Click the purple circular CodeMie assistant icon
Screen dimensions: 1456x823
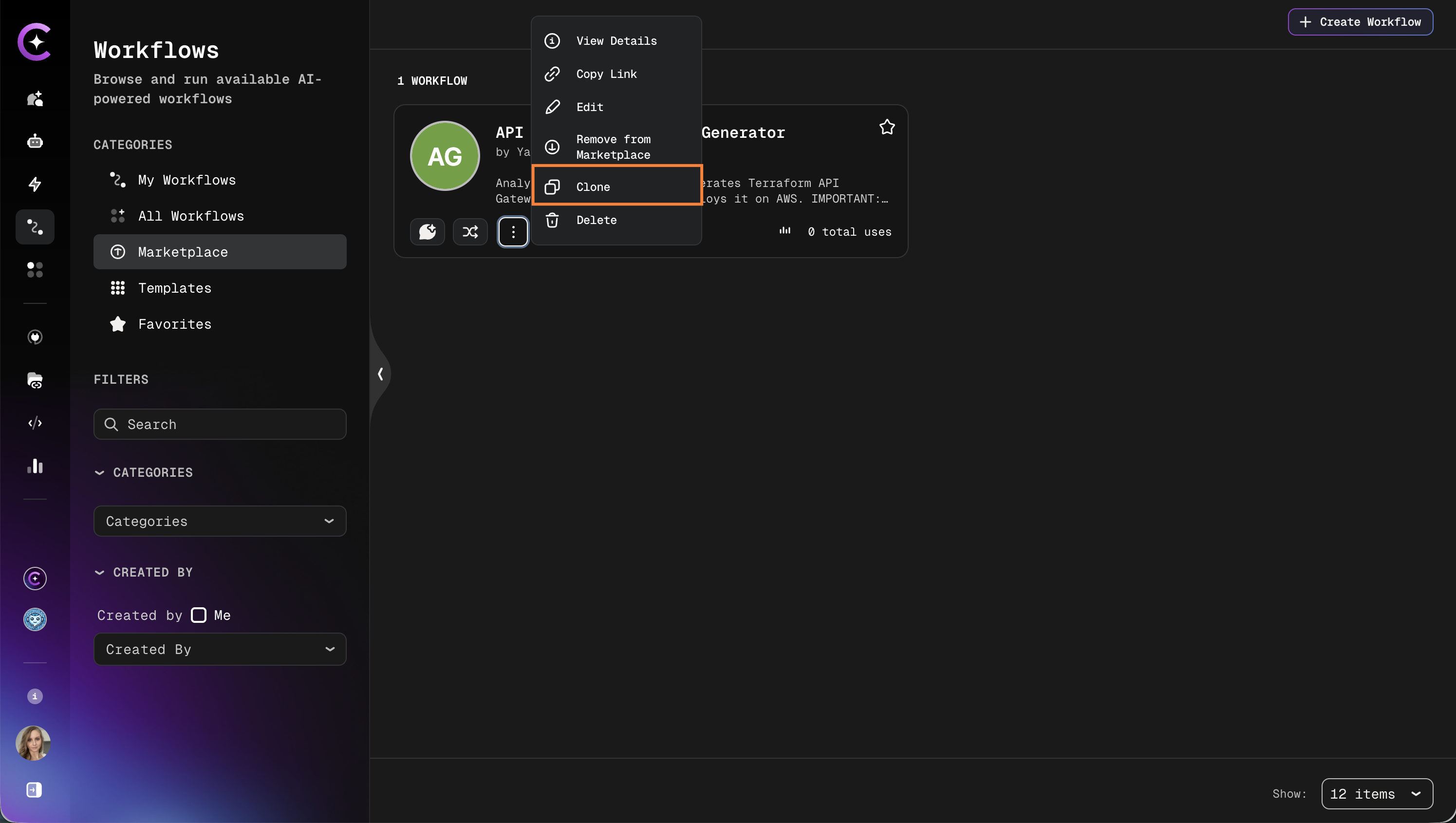point(35,578)
